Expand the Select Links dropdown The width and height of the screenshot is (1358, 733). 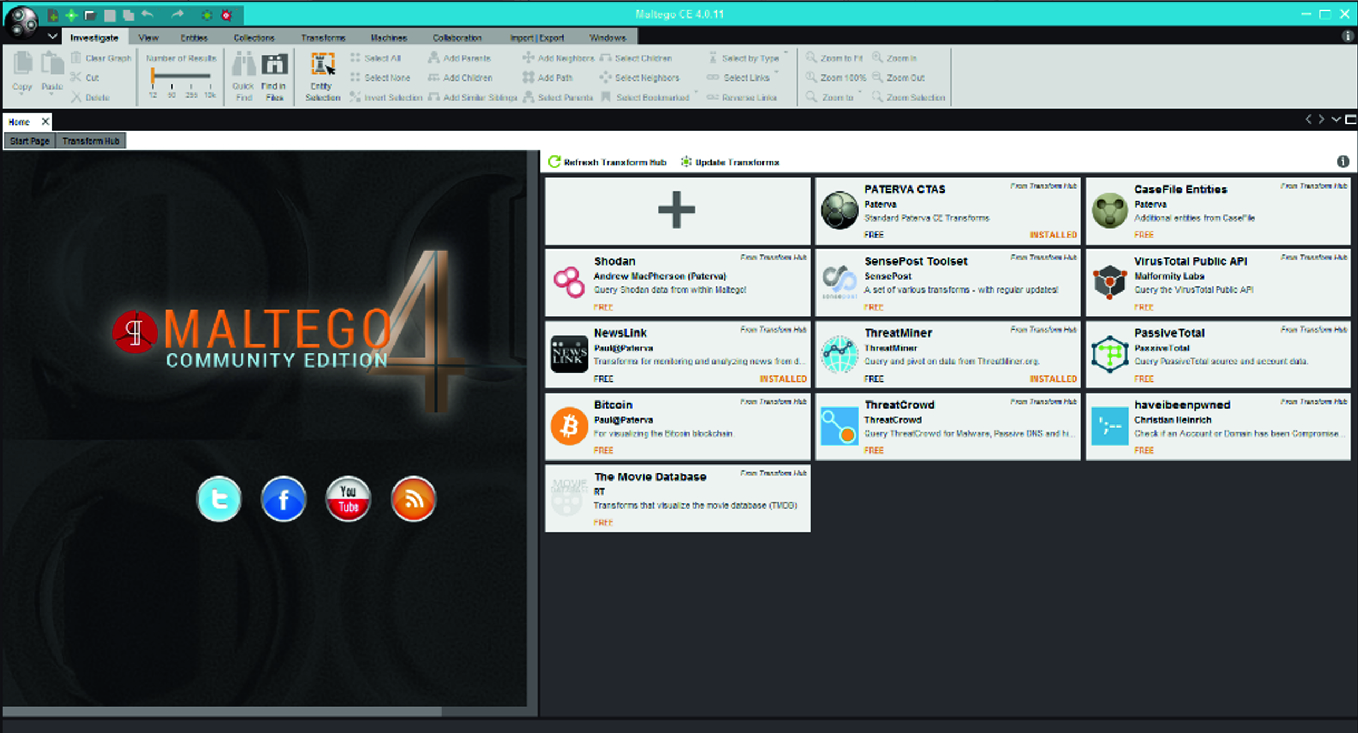click(777, 73)
